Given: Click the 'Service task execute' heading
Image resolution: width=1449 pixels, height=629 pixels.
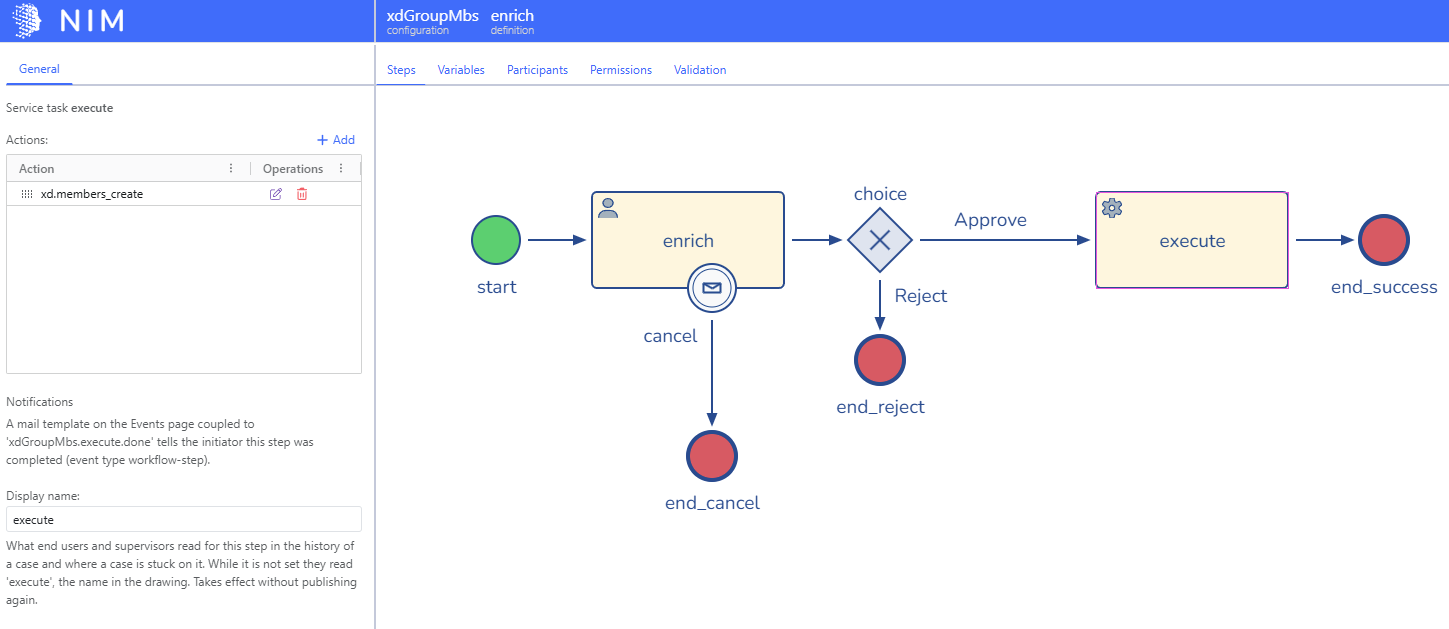Looking at the screenshot, I should (x=59, y=108).
